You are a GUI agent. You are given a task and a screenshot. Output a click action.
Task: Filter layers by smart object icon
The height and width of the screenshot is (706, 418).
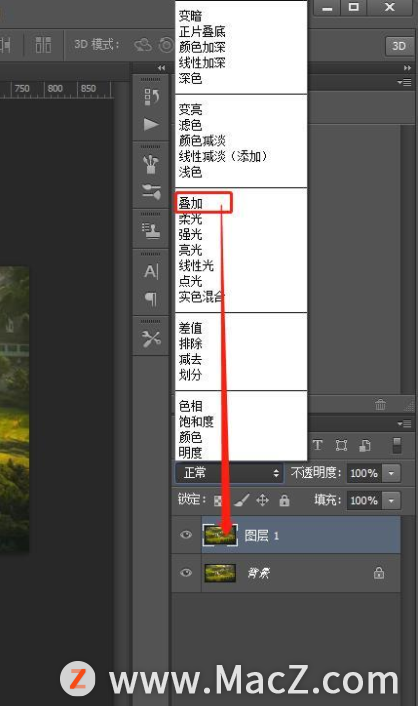[x=365, y=445]
